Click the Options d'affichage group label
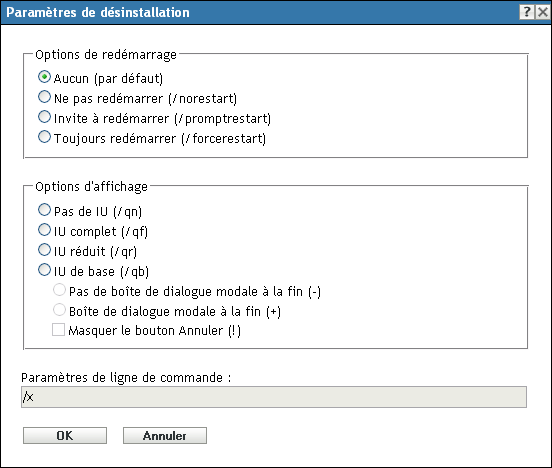Viewport: 552px width, 468px height. [x=92, y=187]
